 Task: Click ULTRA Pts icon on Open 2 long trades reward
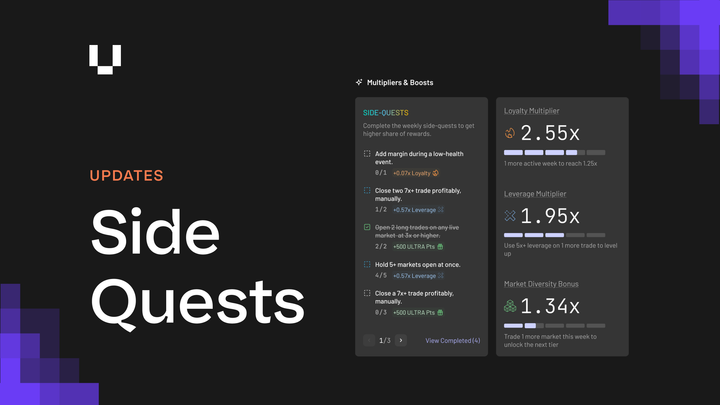[x=440, y=247]
